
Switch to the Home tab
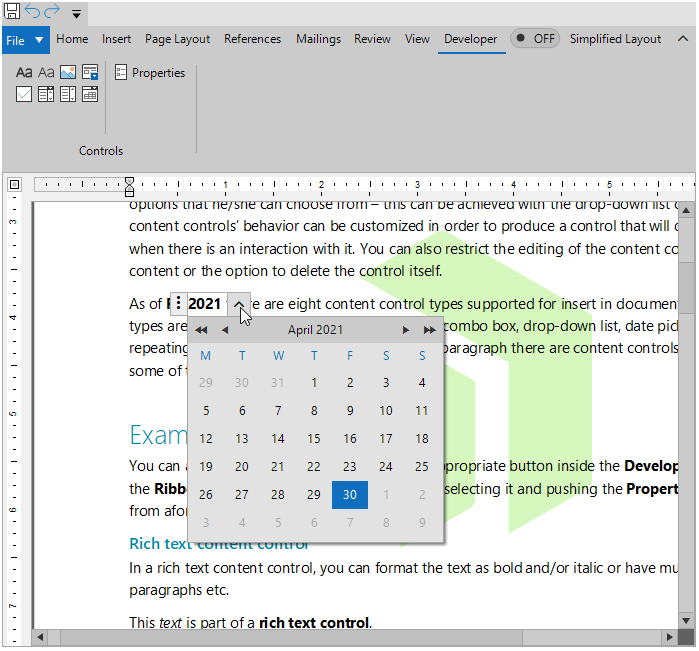pyautogui.click(x=72, y=39)
